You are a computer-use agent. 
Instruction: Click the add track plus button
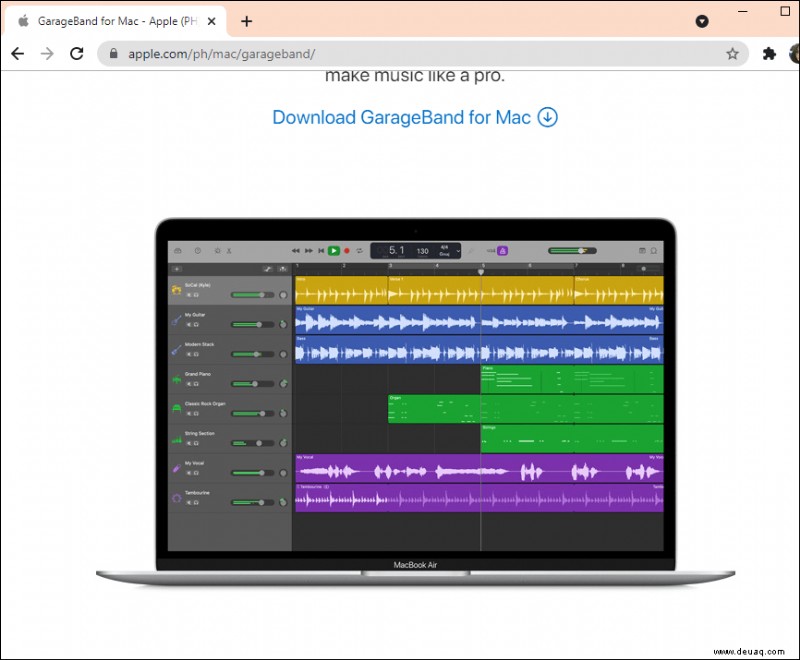tap(177, 269)
